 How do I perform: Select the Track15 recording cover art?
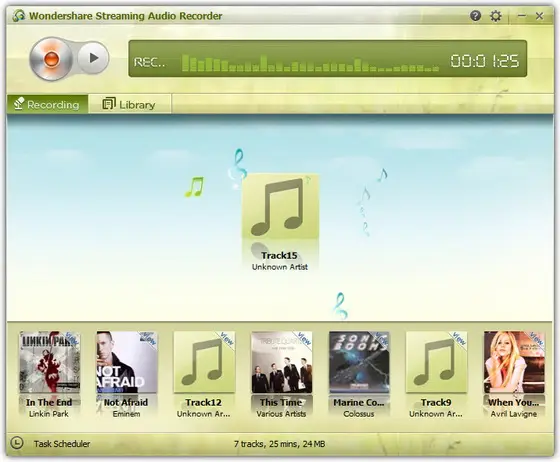pos(280,206)
